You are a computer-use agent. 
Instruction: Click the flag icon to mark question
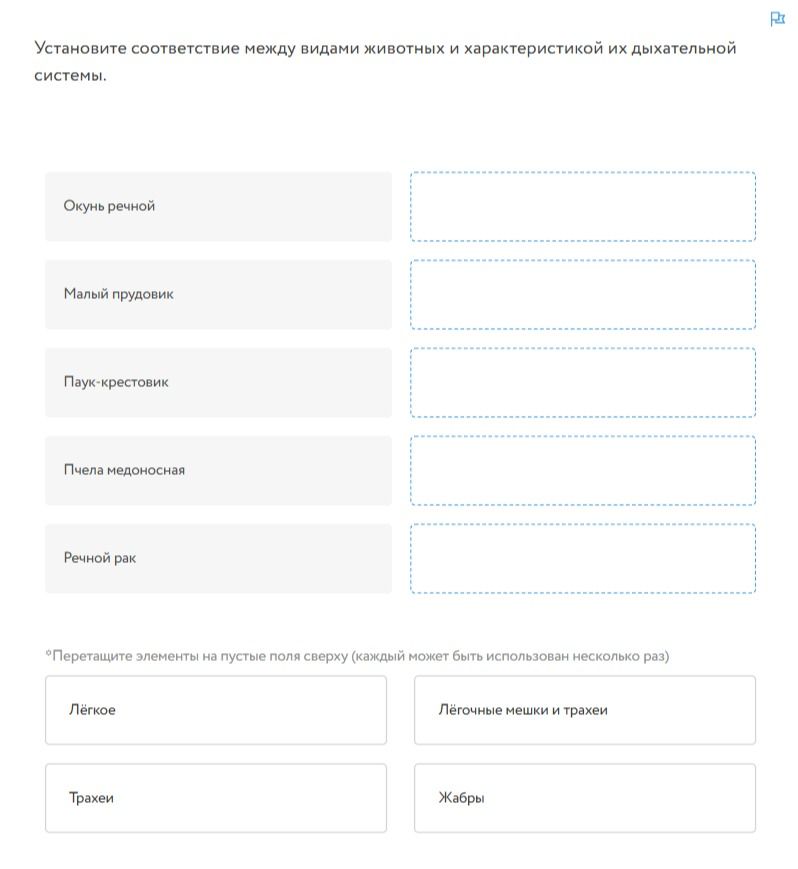click(x=777, y=19)
